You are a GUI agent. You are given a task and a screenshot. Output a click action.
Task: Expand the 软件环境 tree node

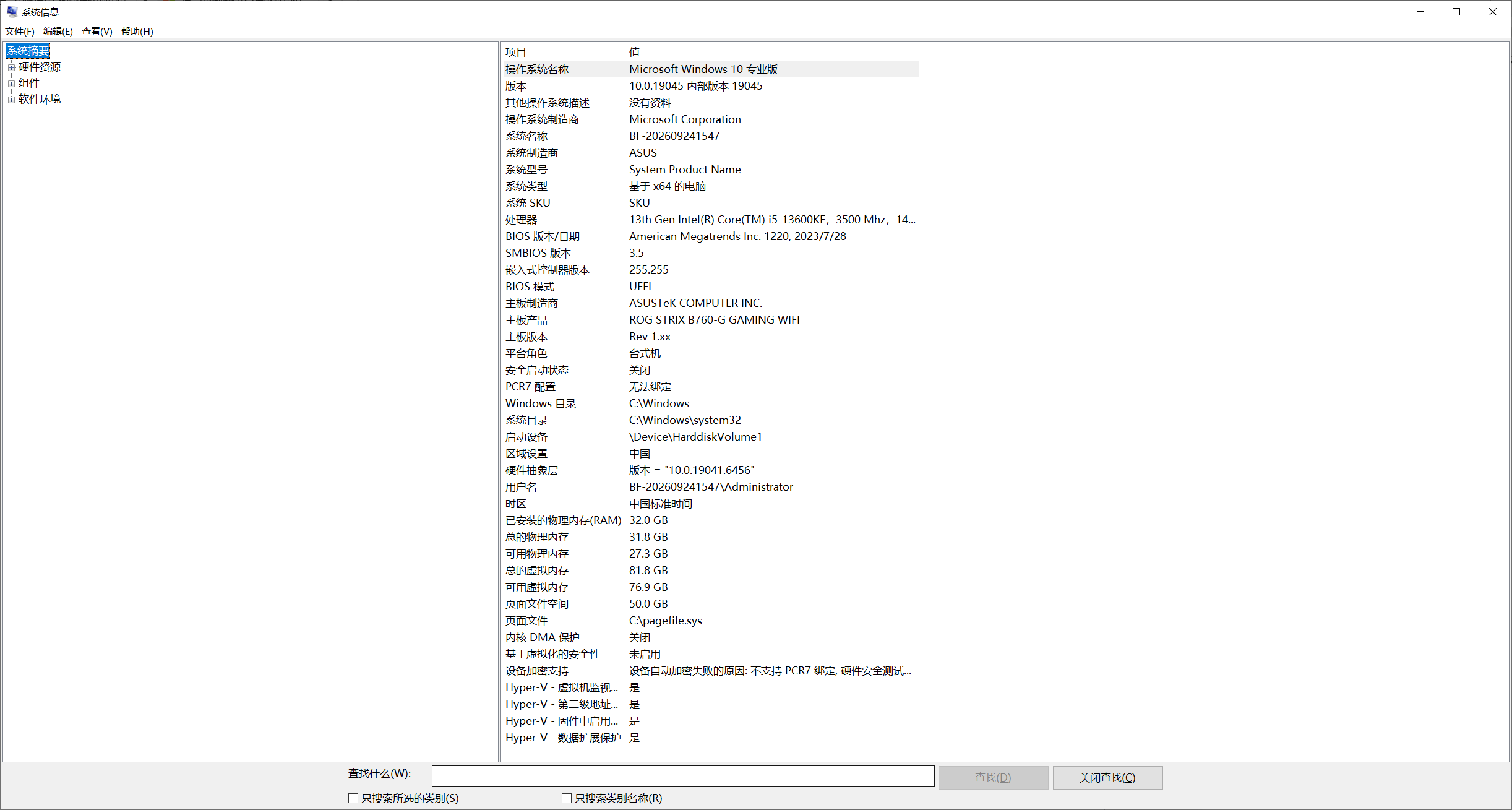[11, 100]
